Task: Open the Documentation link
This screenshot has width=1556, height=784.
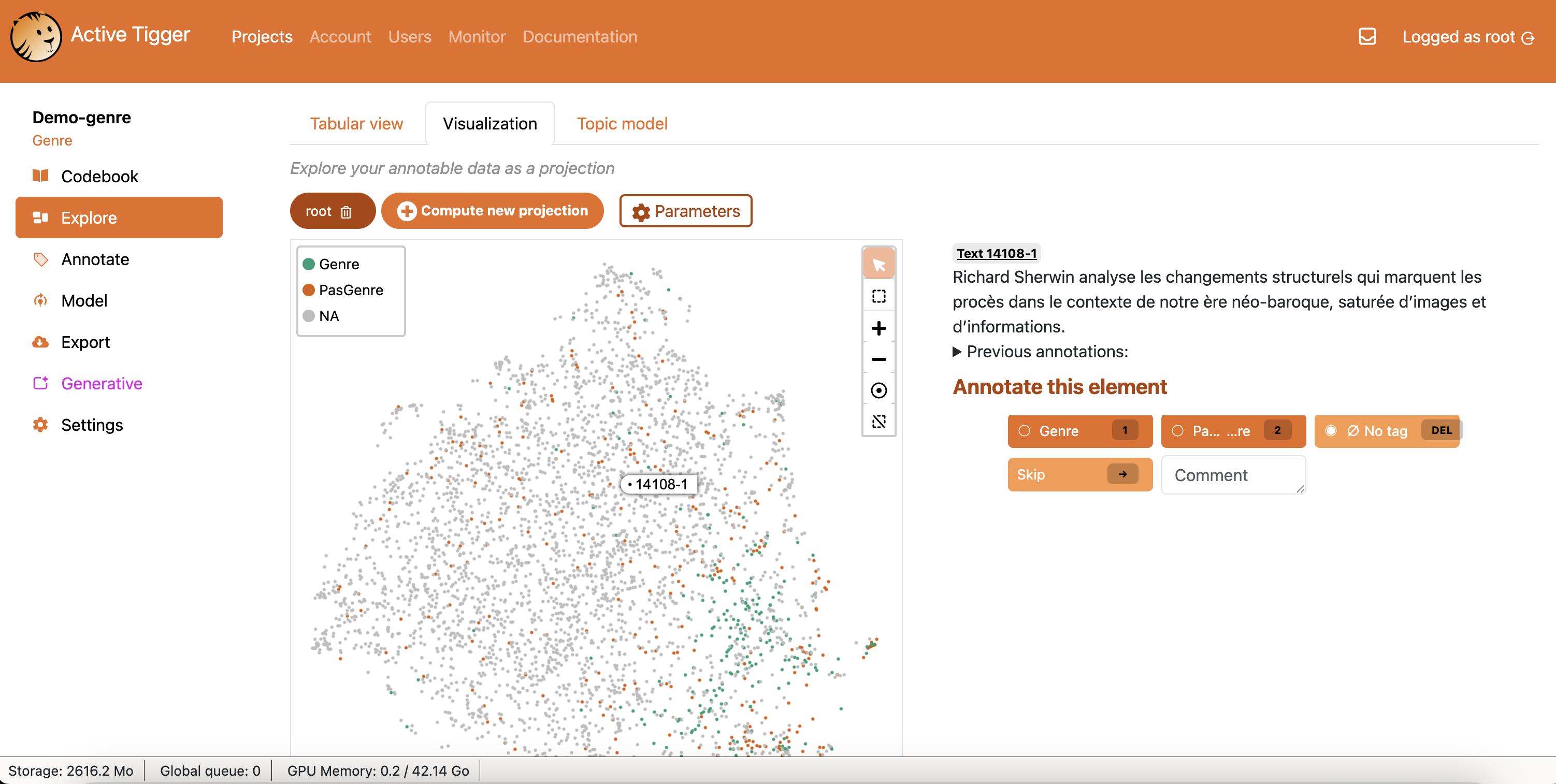Action: [x=580, y=36]
